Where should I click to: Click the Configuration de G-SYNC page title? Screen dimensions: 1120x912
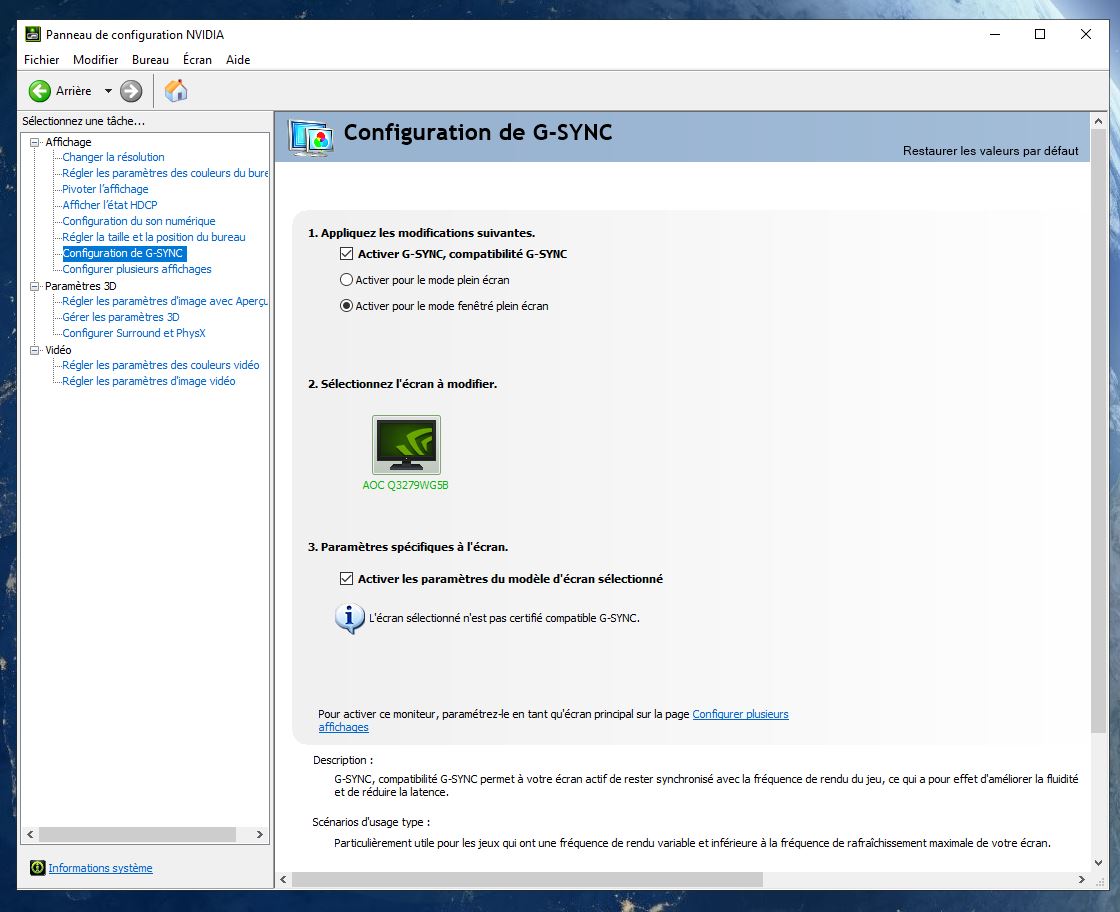tap(478, 132)
